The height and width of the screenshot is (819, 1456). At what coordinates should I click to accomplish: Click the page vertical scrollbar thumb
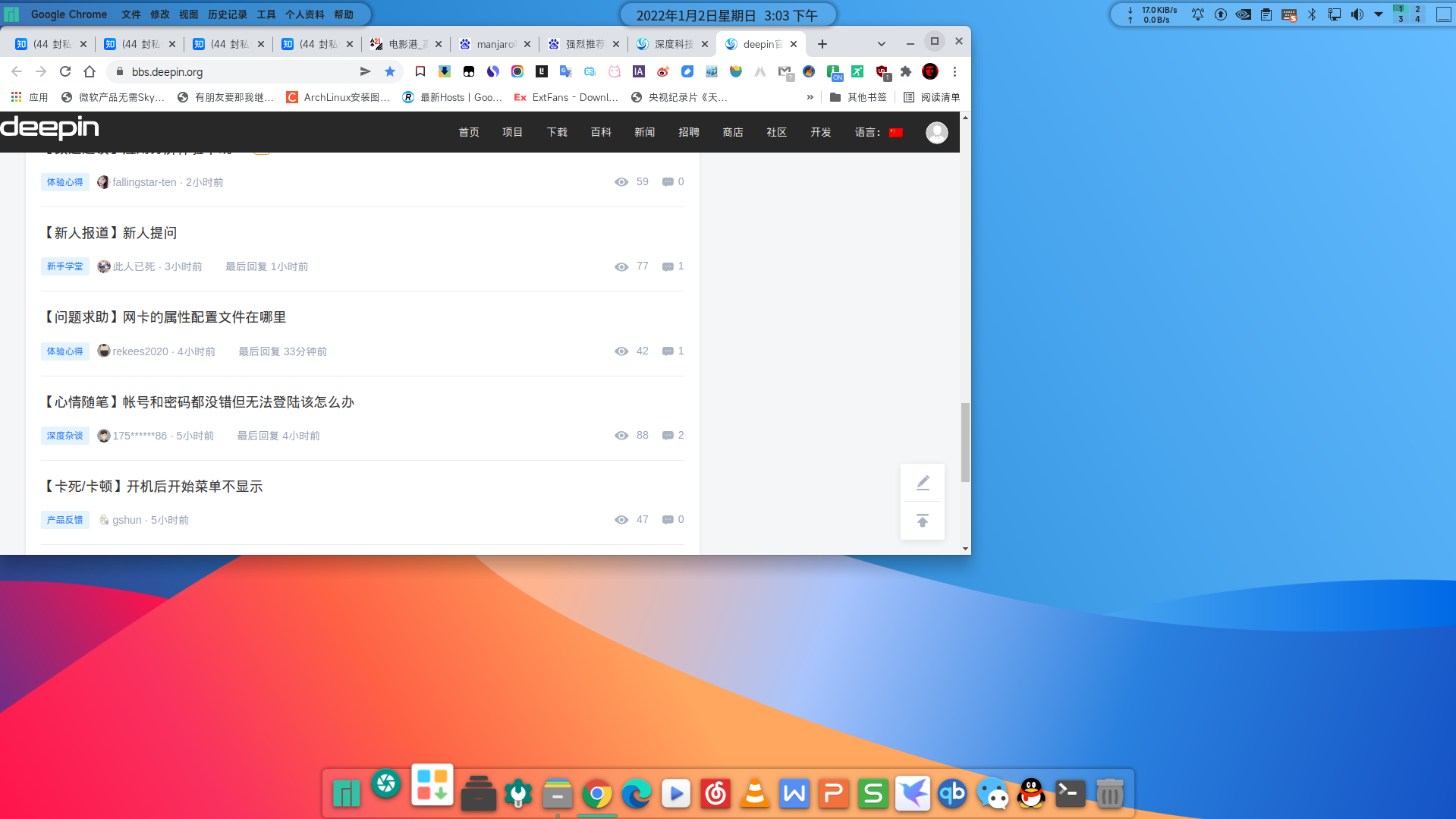965,442
